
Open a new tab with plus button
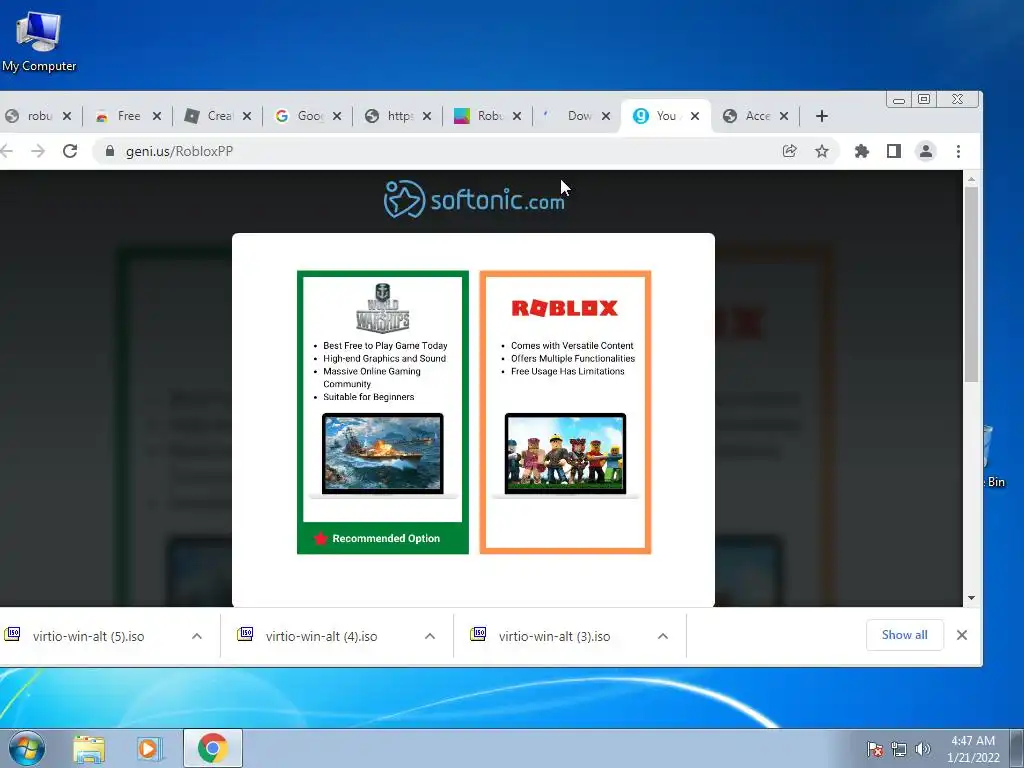point(822,116)
